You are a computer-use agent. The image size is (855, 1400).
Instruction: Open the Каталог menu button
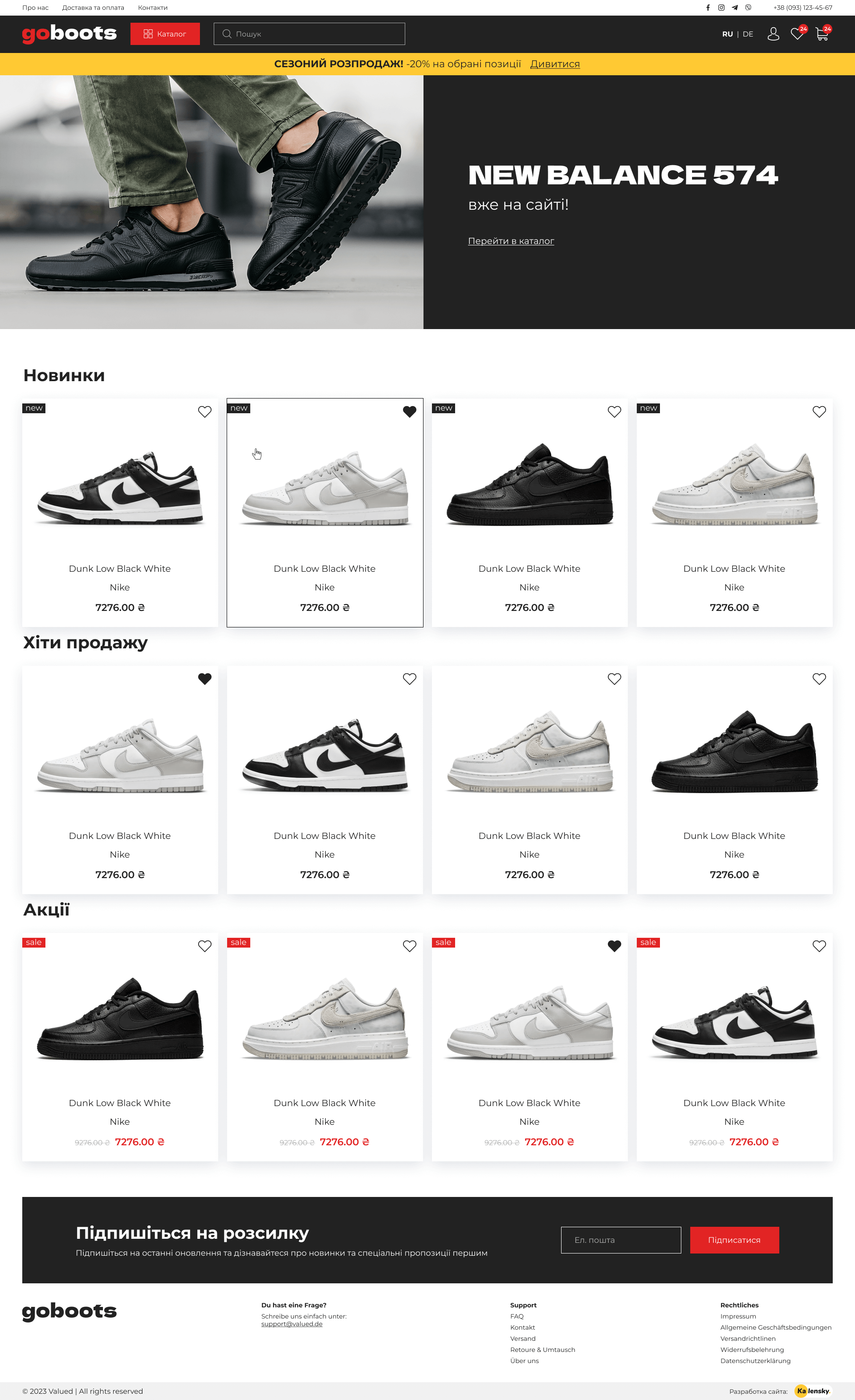(x=165, y=34)
